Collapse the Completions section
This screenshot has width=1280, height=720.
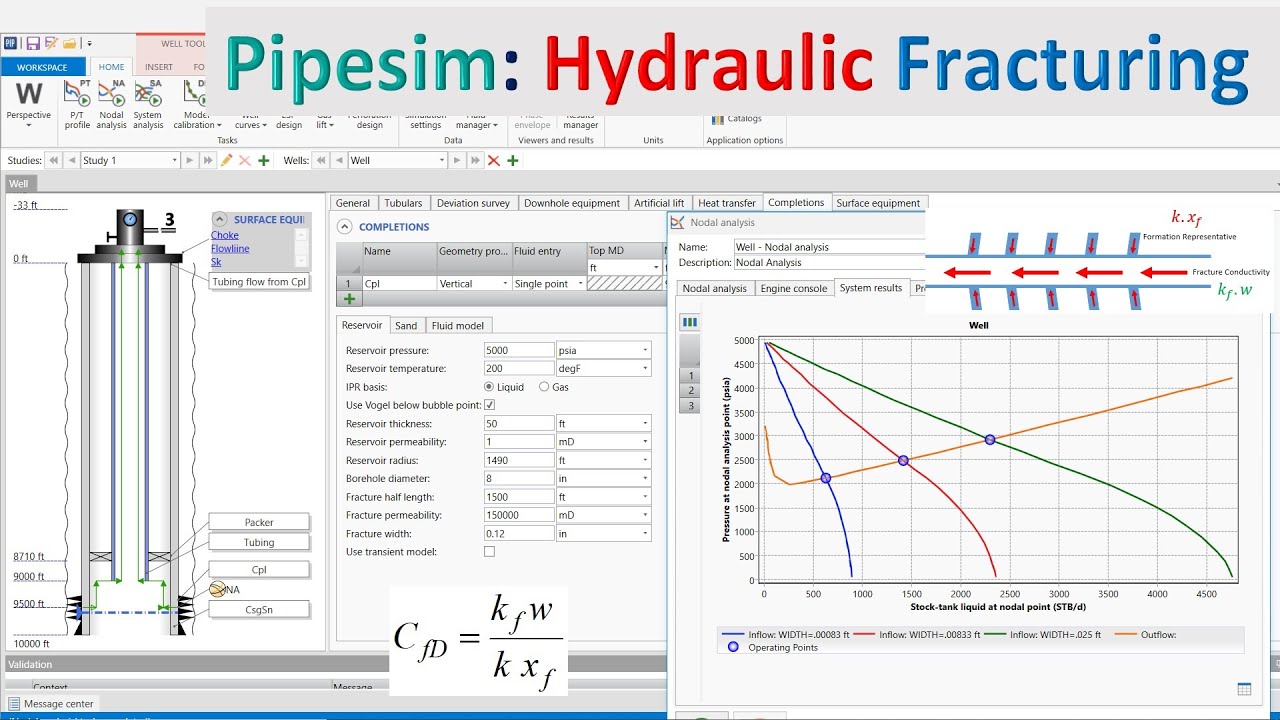coord(344,227)
